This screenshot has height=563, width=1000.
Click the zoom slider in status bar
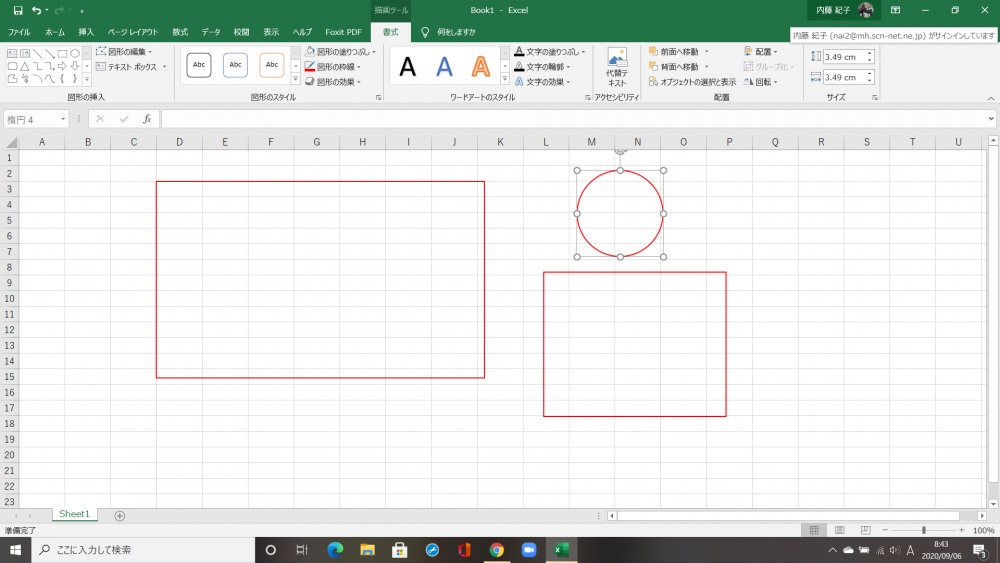coord(923,530)
